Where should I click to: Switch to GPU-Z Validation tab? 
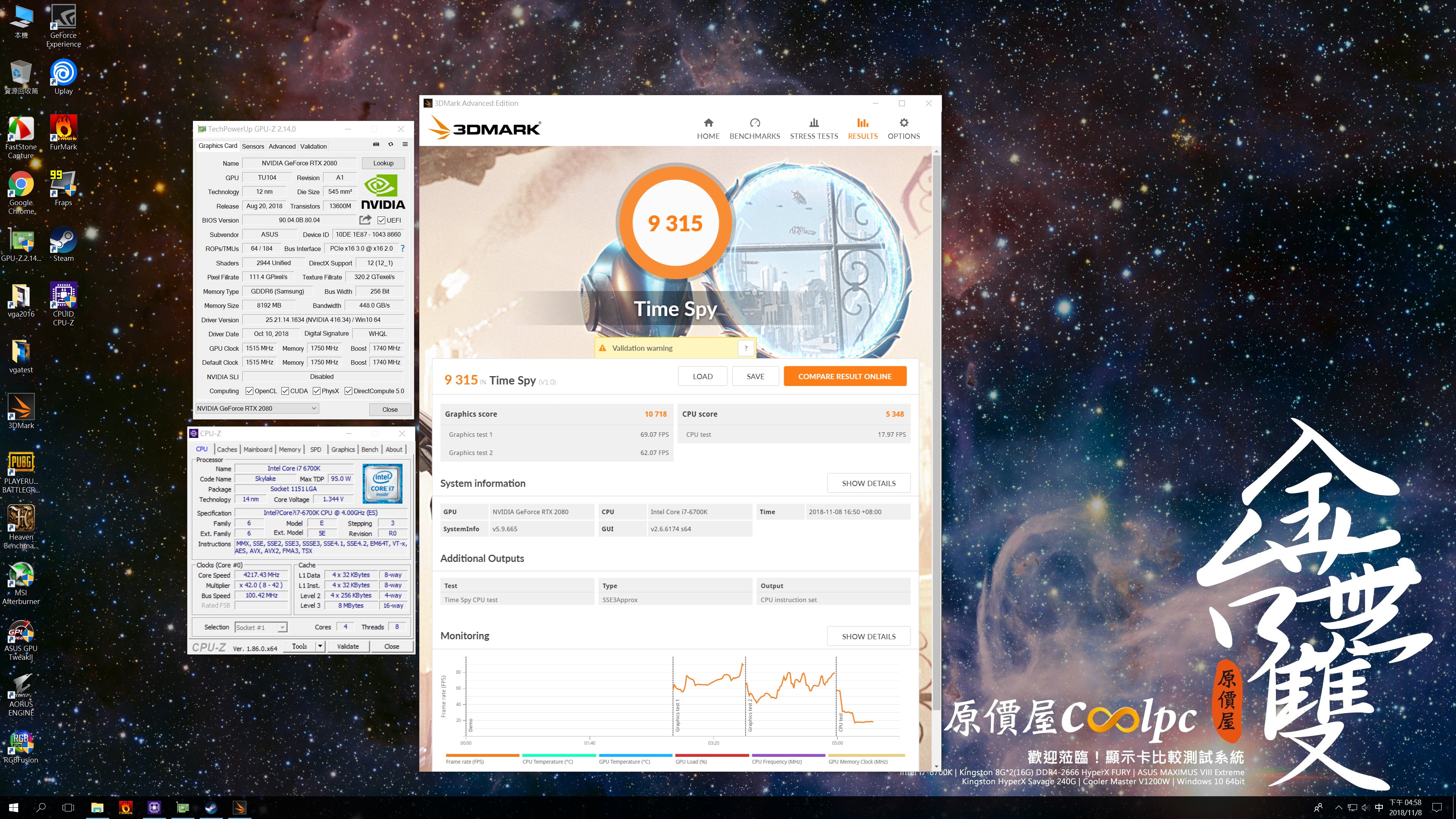[313, 146]
